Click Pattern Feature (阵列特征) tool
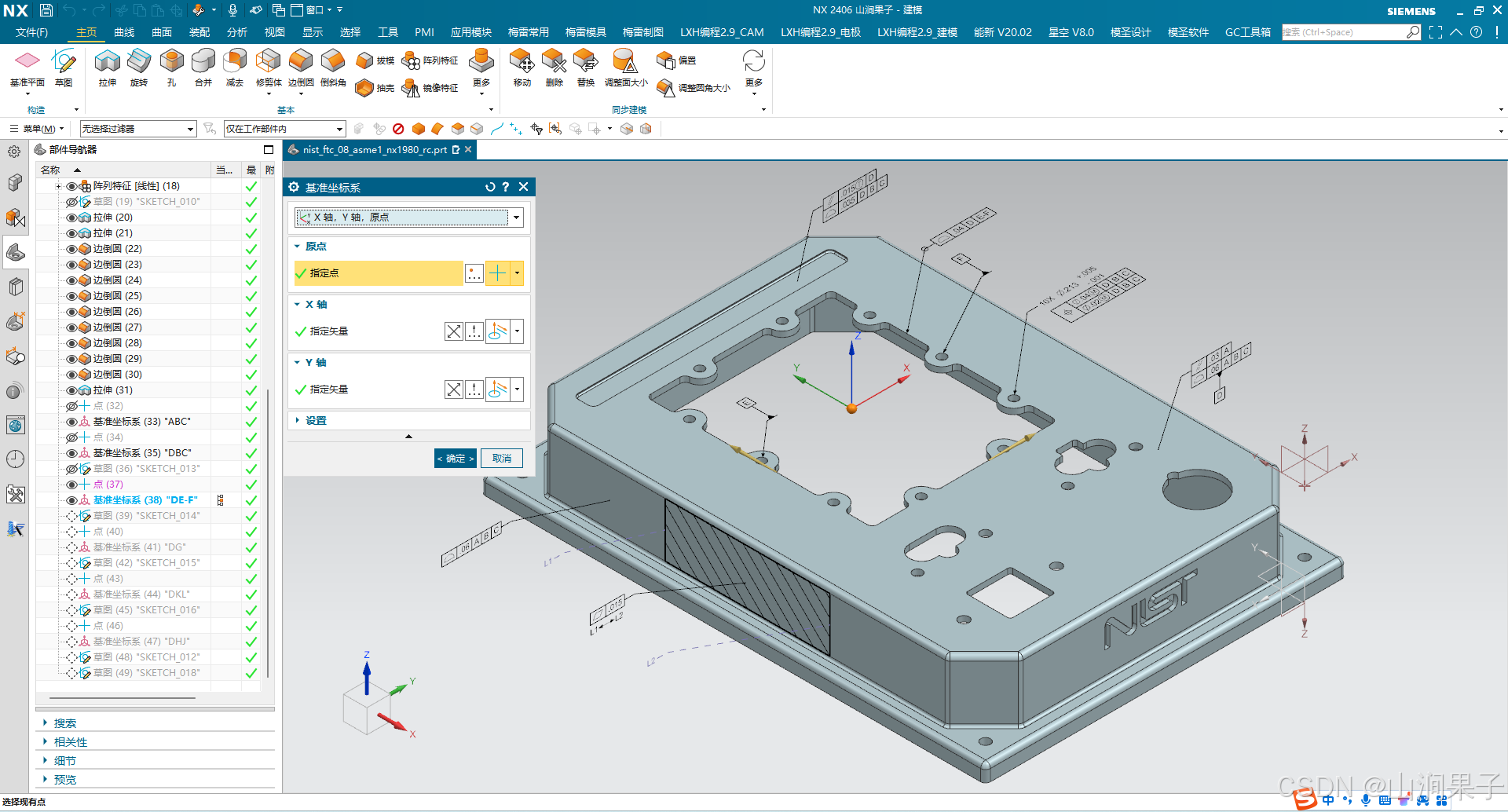The image size is (1508, 812). click(x=430, y=60)
